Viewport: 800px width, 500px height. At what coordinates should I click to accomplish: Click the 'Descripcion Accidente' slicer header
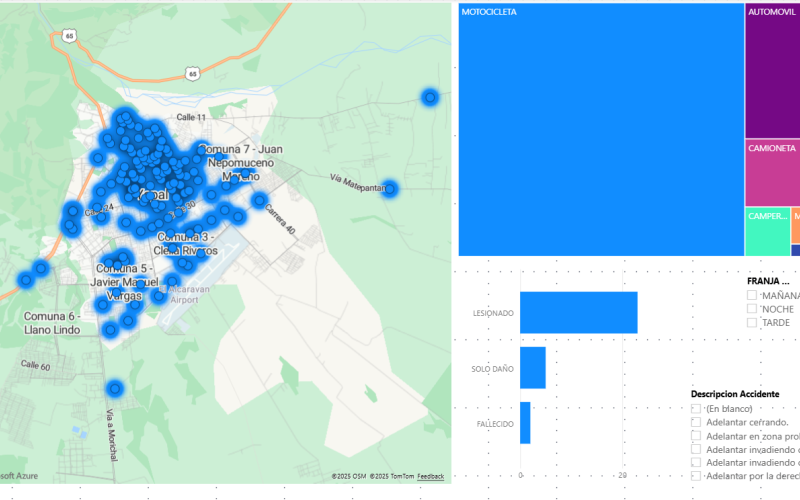[737, 394]
